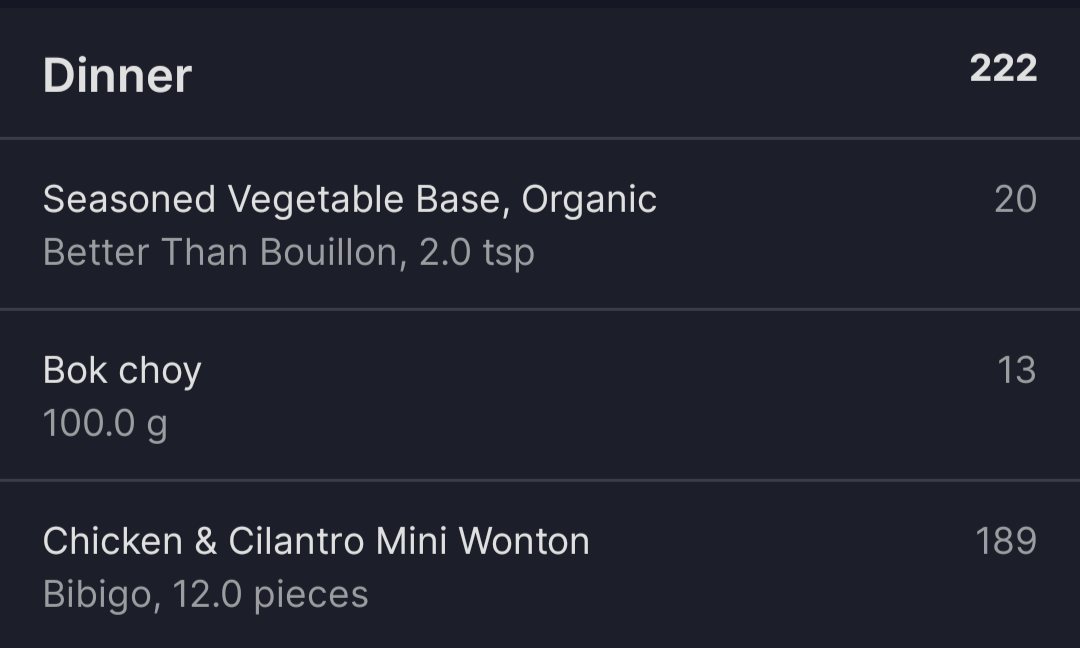The width and height of the screenshot is (1080, 648).
Task: Tap the 222 dinner calorie total
Action: point(1003,69)
